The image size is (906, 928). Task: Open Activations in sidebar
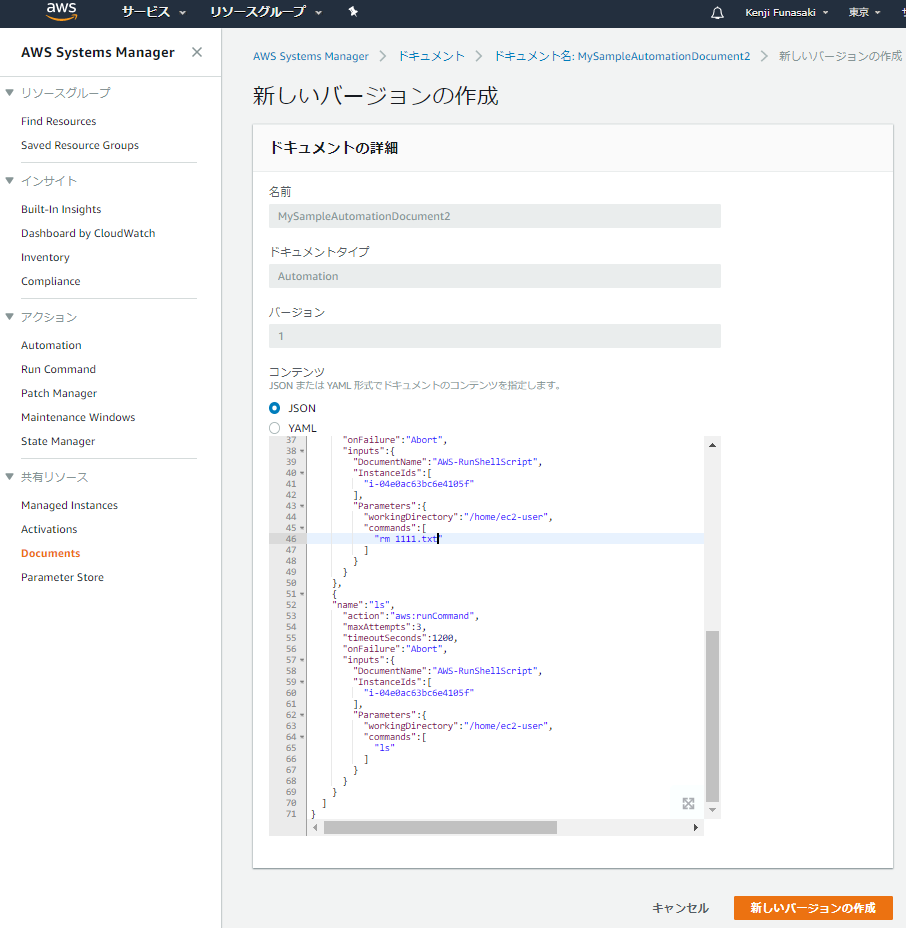(x=49, y=529)
